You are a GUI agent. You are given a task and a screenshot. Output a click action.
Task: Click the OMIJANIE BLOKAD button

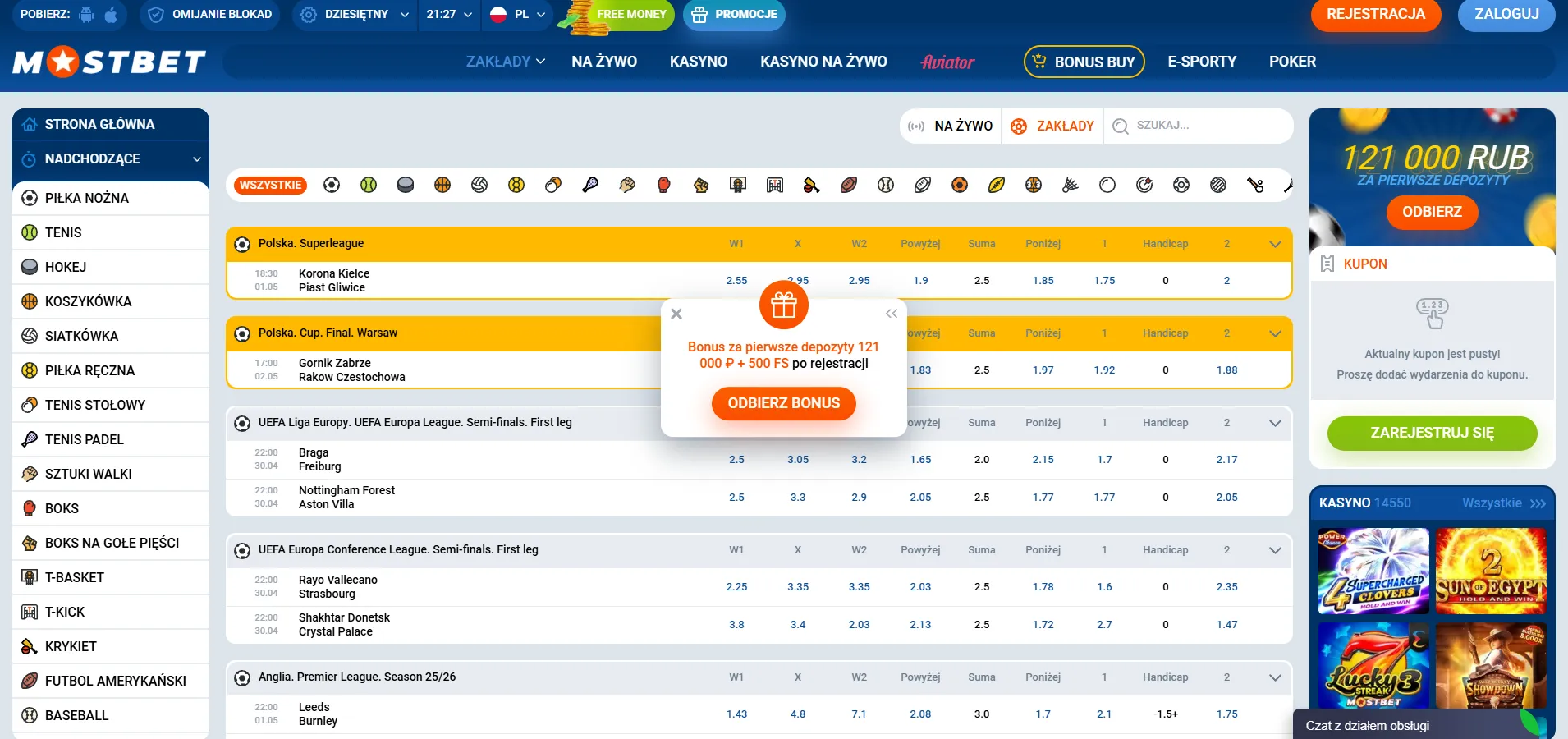pos(210,14)
